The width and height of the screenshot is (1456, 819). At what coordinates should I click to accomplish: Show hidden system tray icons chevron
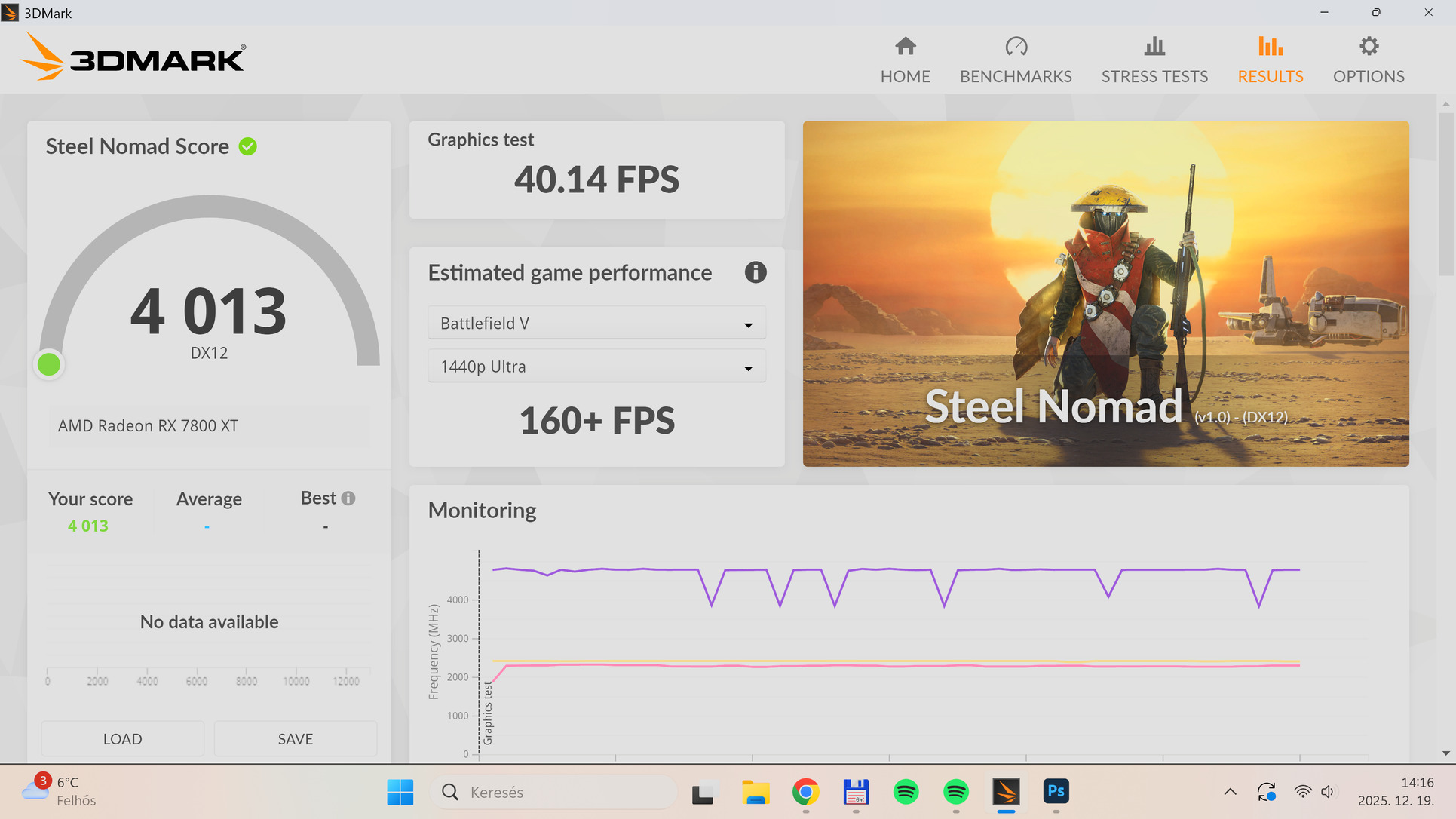(x=1230, y=792)
